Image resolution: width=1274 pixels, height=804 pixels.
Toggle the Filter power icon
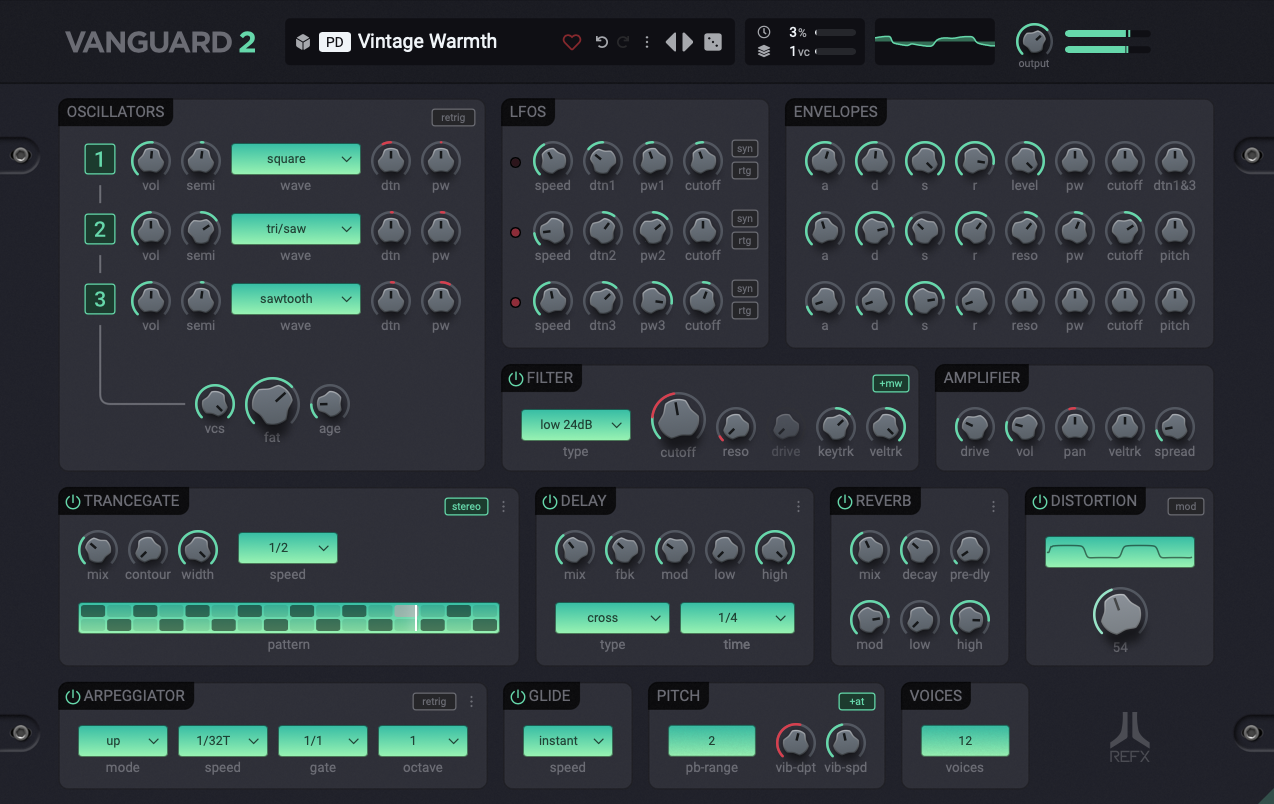(x=516, y=378)
